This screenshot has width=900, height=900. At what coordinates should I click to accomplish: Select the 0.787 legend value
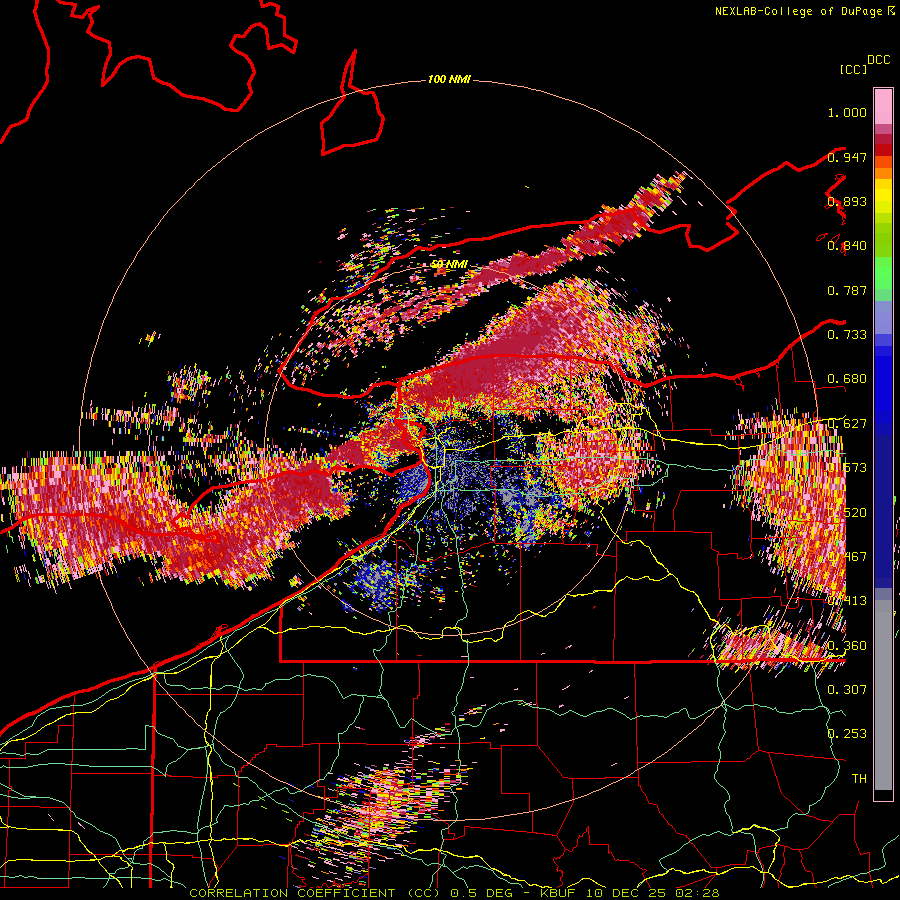847,290
